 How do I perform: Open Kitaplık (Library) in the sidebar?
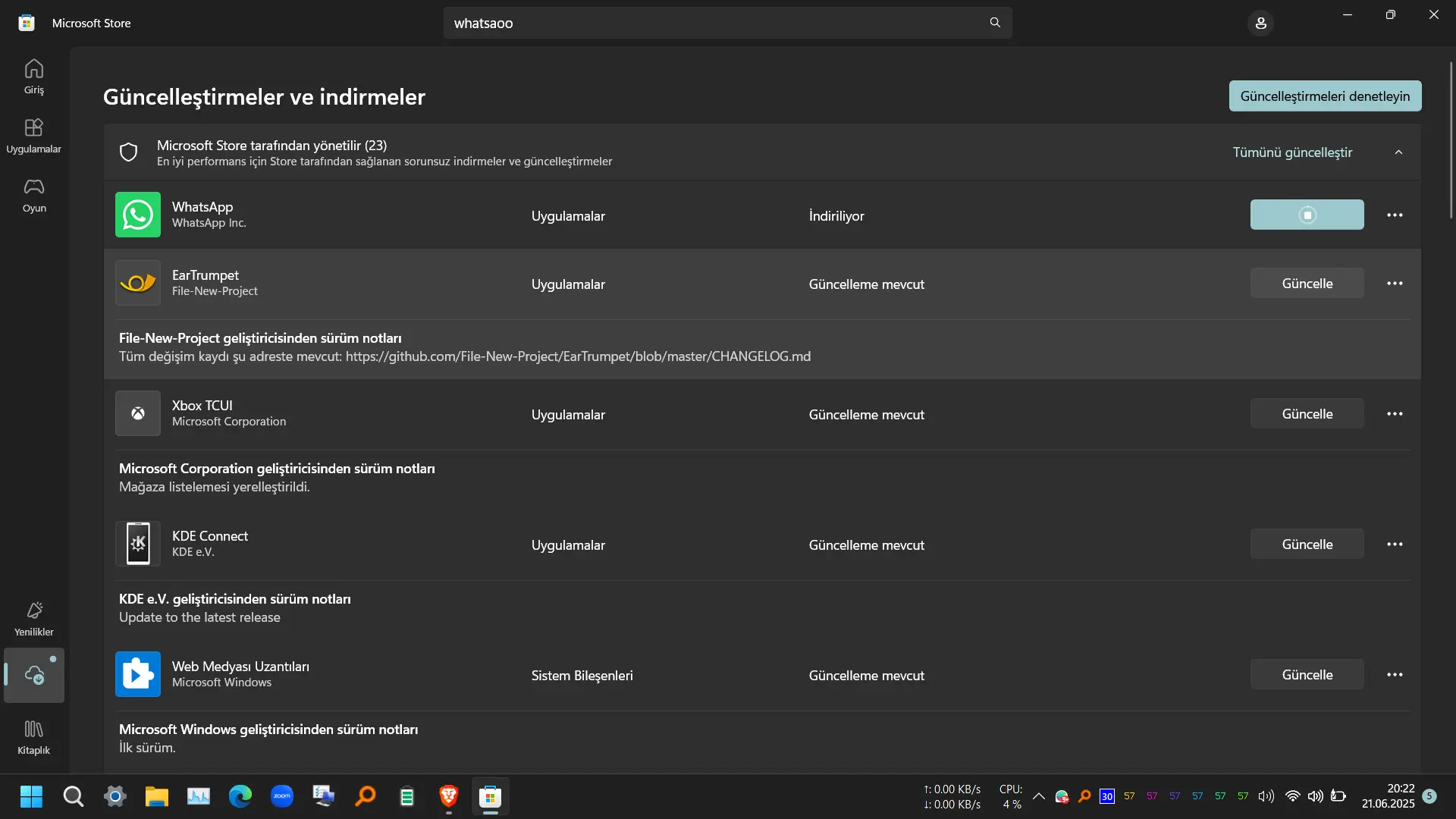click(34, 737)
